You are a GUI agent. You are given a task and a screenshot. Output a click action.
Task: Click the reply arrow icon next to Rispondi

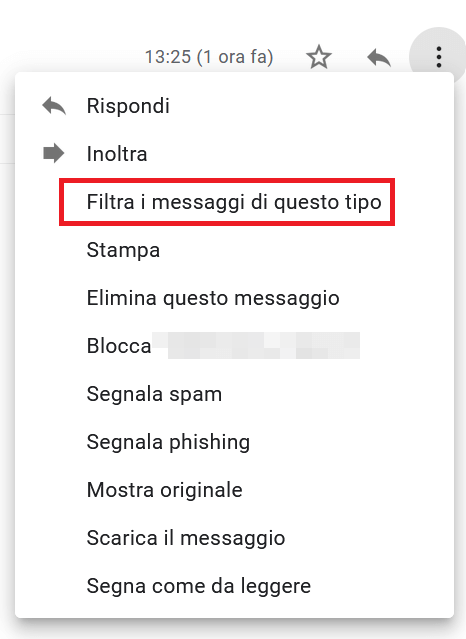point(54,106)
